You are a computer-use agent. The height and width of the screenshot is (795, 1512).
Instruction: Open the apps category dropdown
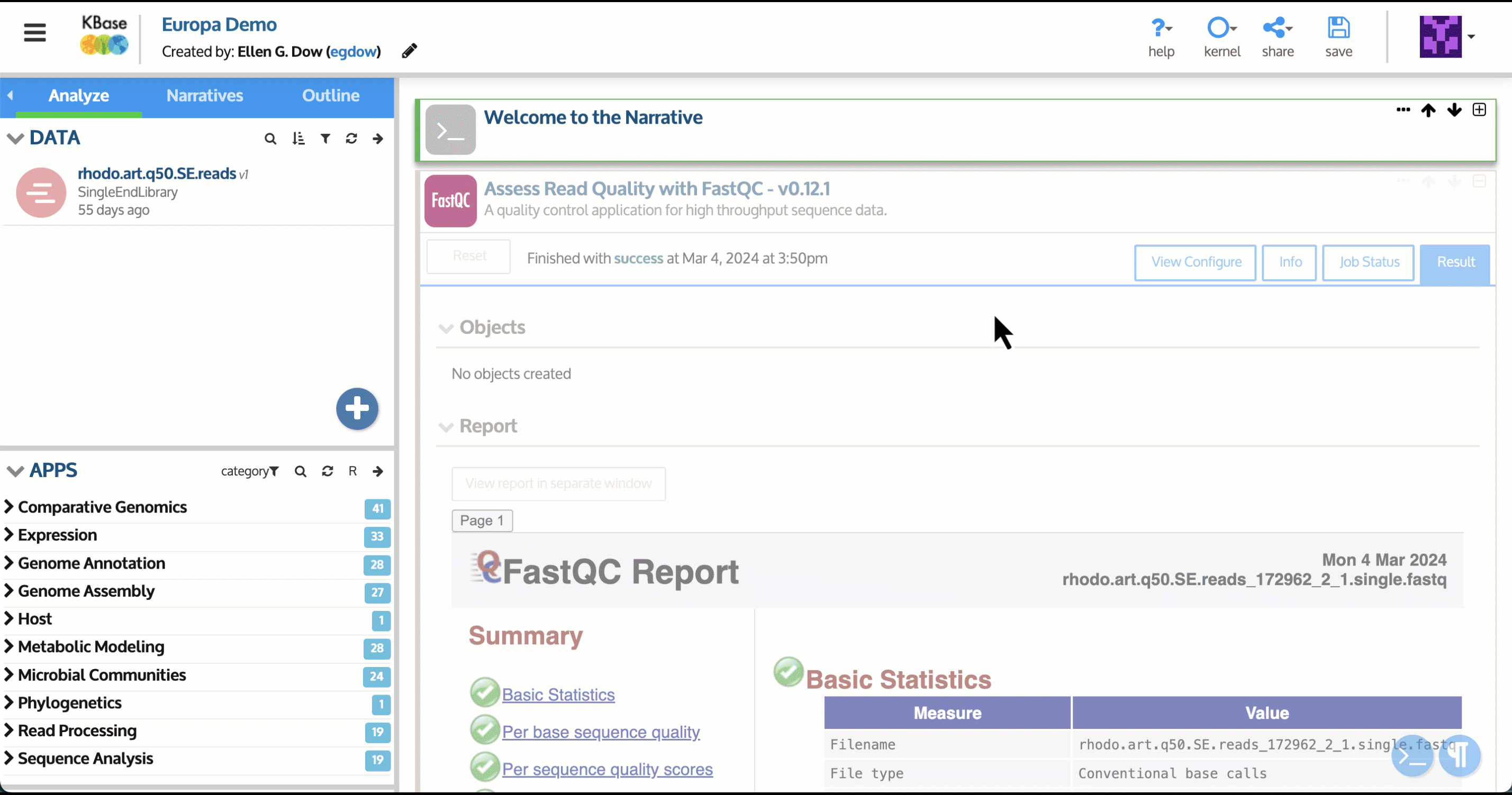coord(249,471)
